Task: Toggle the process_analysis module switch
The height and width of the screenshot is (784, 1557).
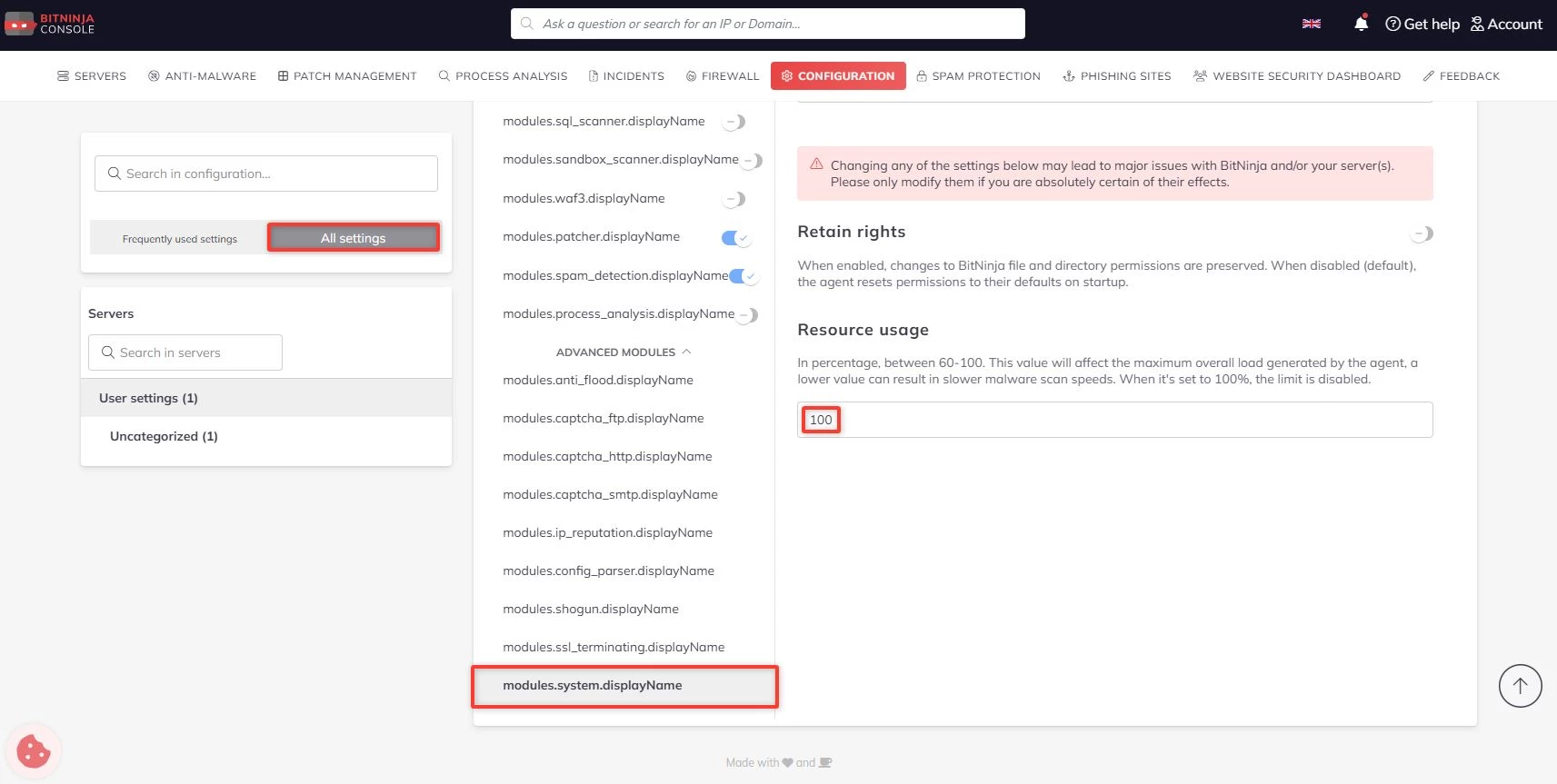Action: tap(746, 315)
